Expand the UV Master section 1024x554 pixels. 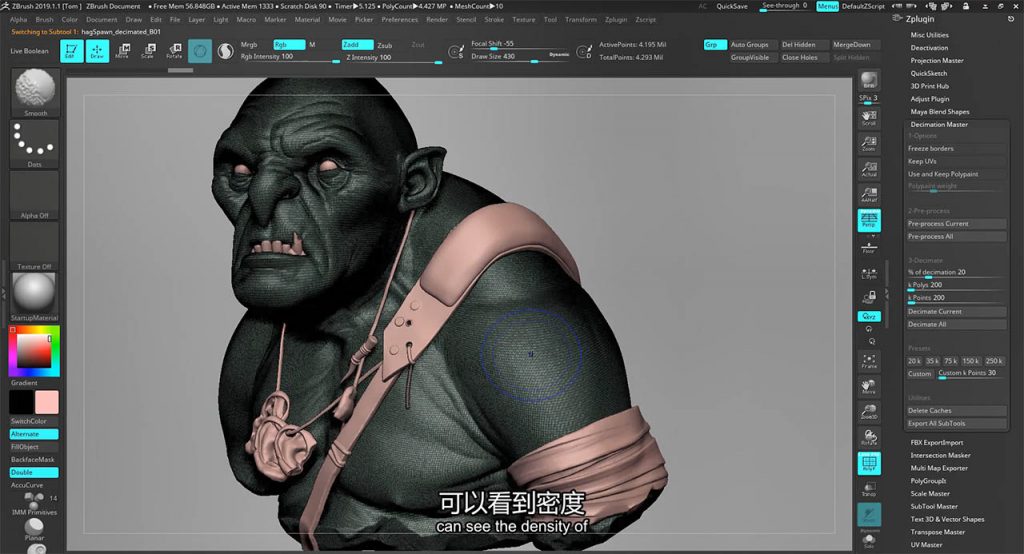pos(926,544)
